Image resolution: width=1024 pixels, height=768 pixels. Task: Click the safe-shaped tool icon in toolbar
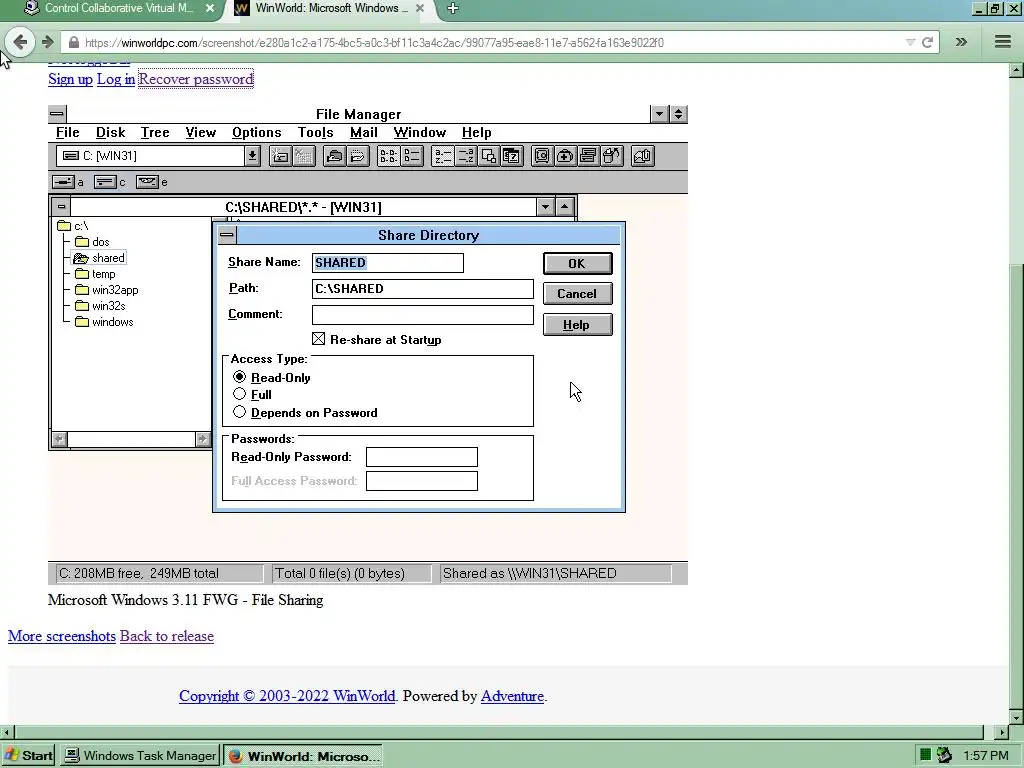542,156
